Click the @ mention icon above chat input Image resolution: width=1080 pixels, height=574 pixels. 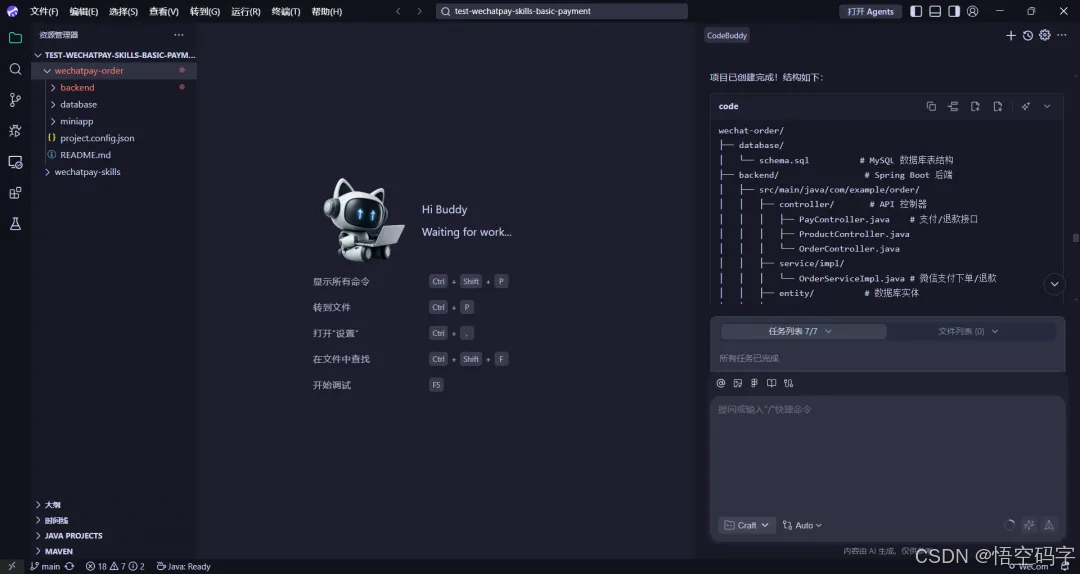coord(721,383)
